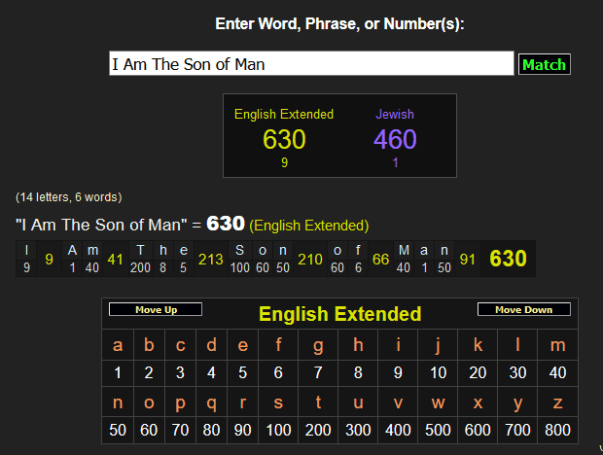
Task: Click letter 'a' in the cipher chart
Action: pyautogui.click(x=118, y=346)
